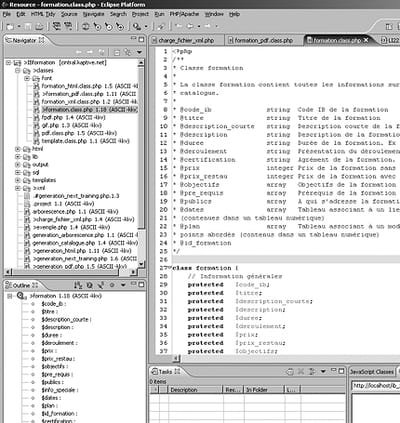Viewport: 400px width, 423px height.
Task: Open the Edit menu
Action: point(21,14)
